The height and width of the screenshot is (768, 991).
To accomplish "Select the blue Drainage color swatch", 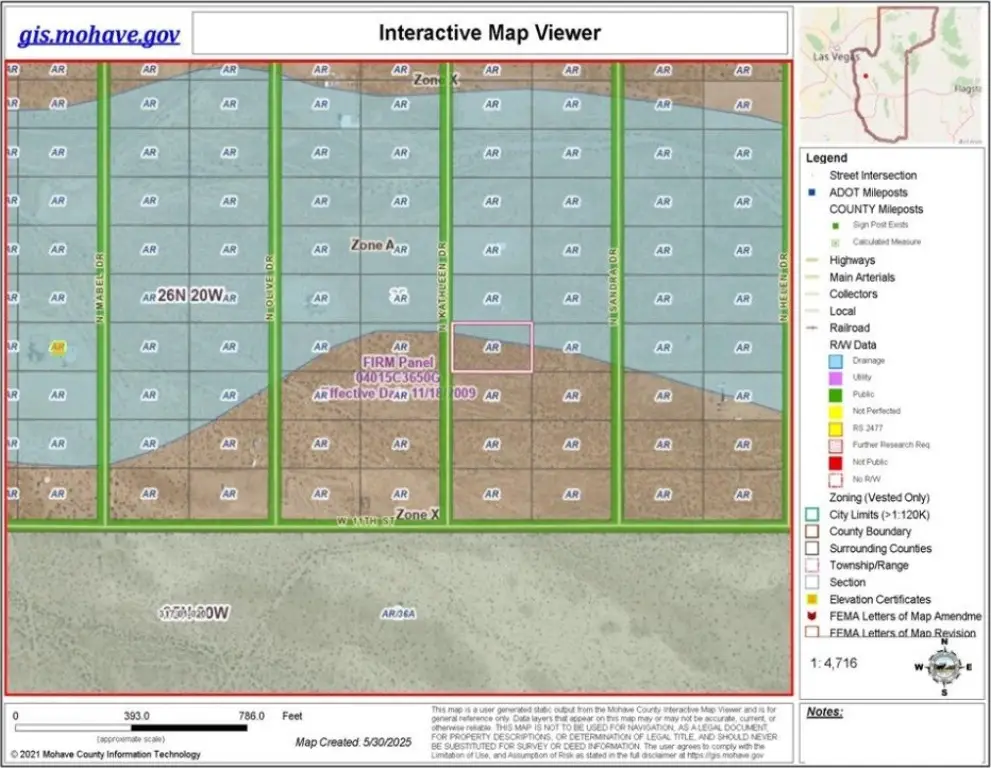I will pos(835,360).
